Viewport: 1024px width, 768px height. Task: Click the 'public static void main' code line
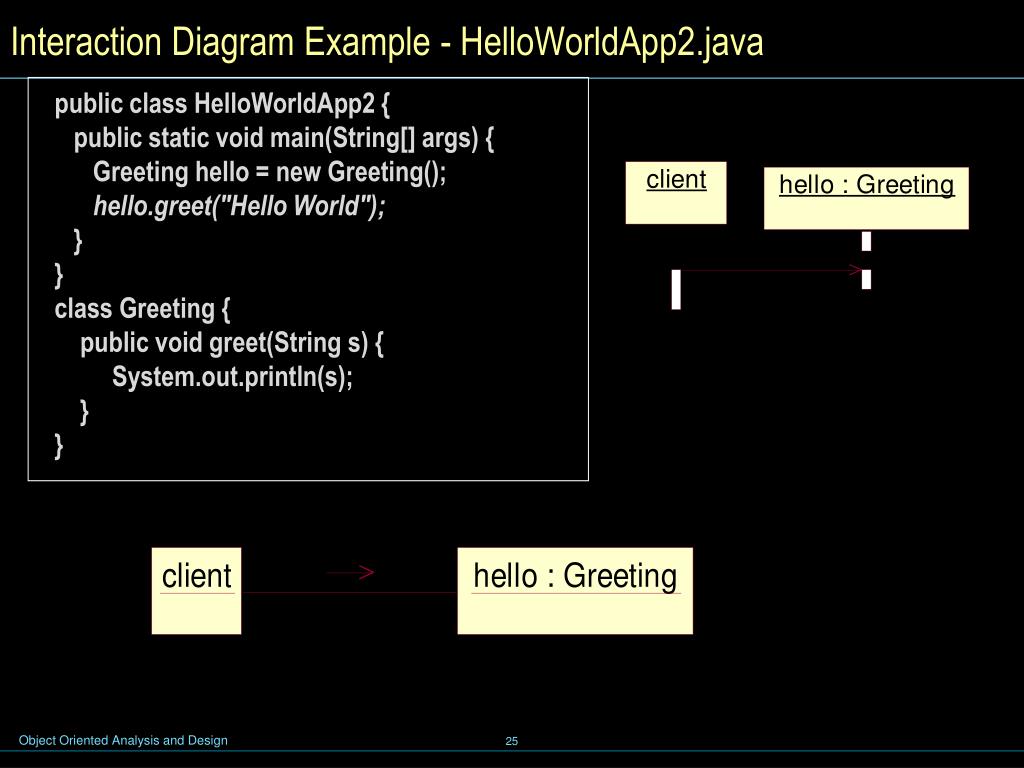(284, 138)
